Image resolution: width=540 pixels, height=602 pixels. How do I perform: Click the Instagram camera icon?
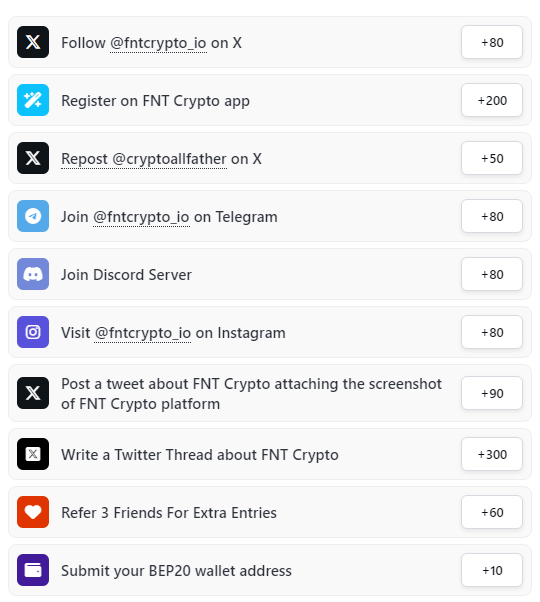coord(33,332)
